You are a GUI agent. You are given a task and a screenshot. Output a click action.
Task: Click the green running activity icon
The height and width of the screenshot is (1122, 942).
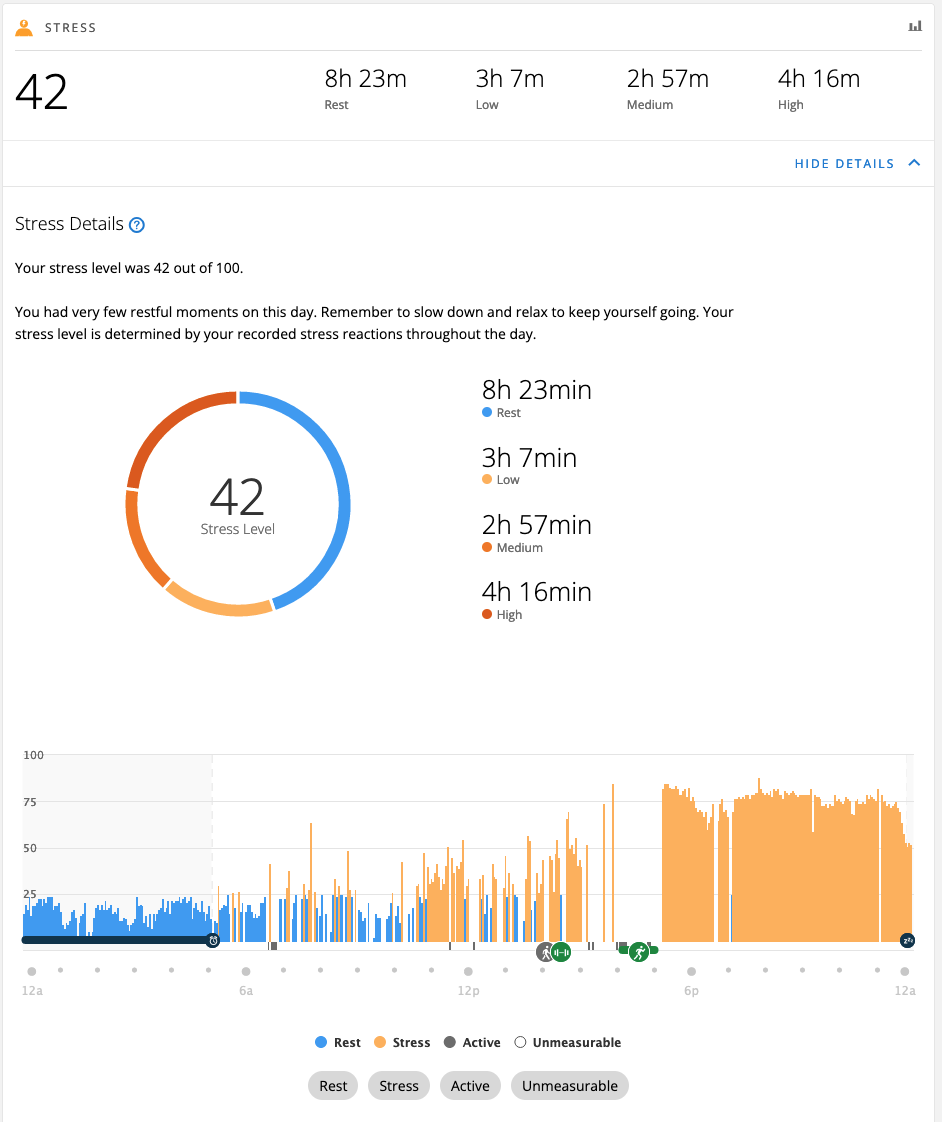point(638,950)
